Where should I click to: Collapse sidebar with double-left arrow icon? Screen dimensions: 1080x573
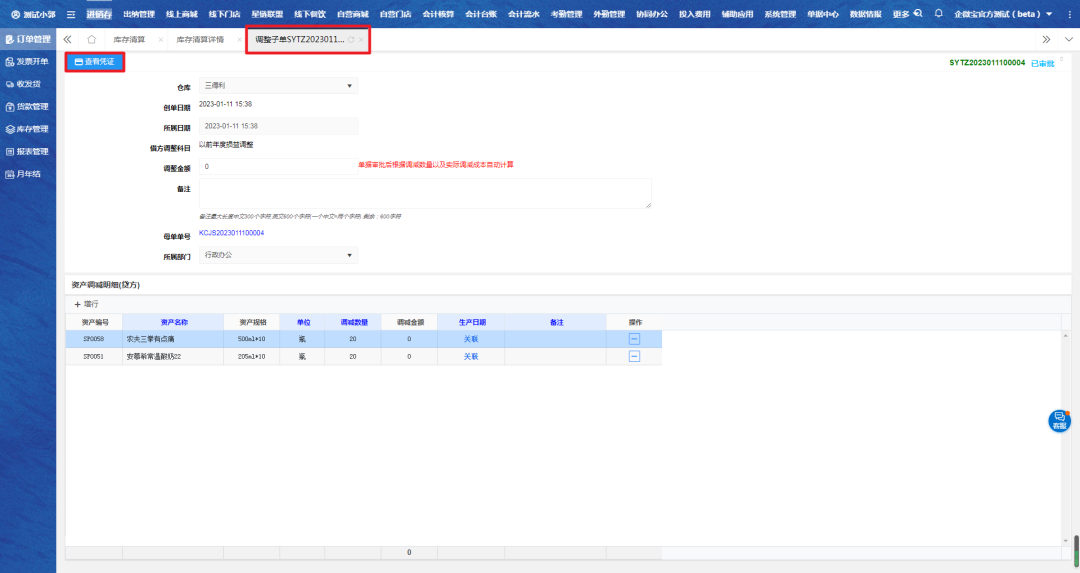coord(67,39)
